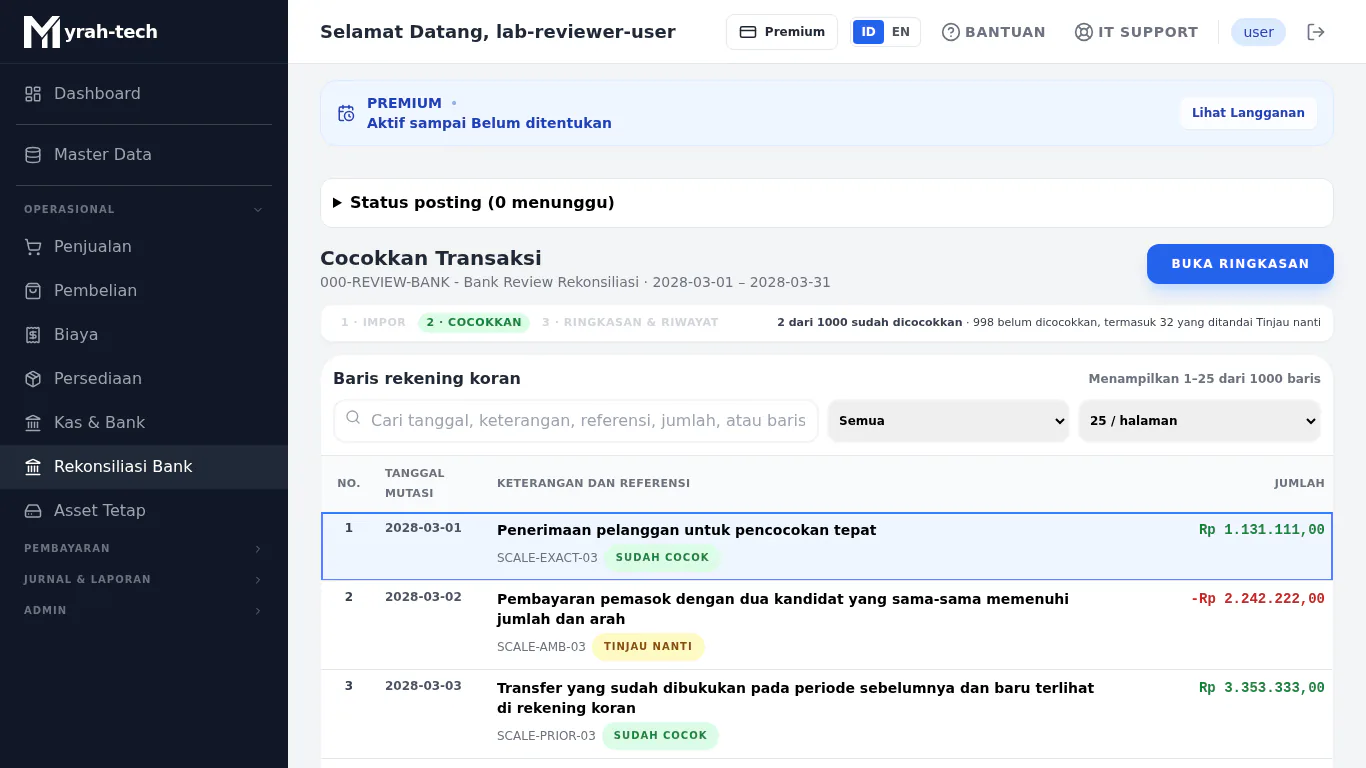Click amount Rp 3.353.333,00

1262,688
